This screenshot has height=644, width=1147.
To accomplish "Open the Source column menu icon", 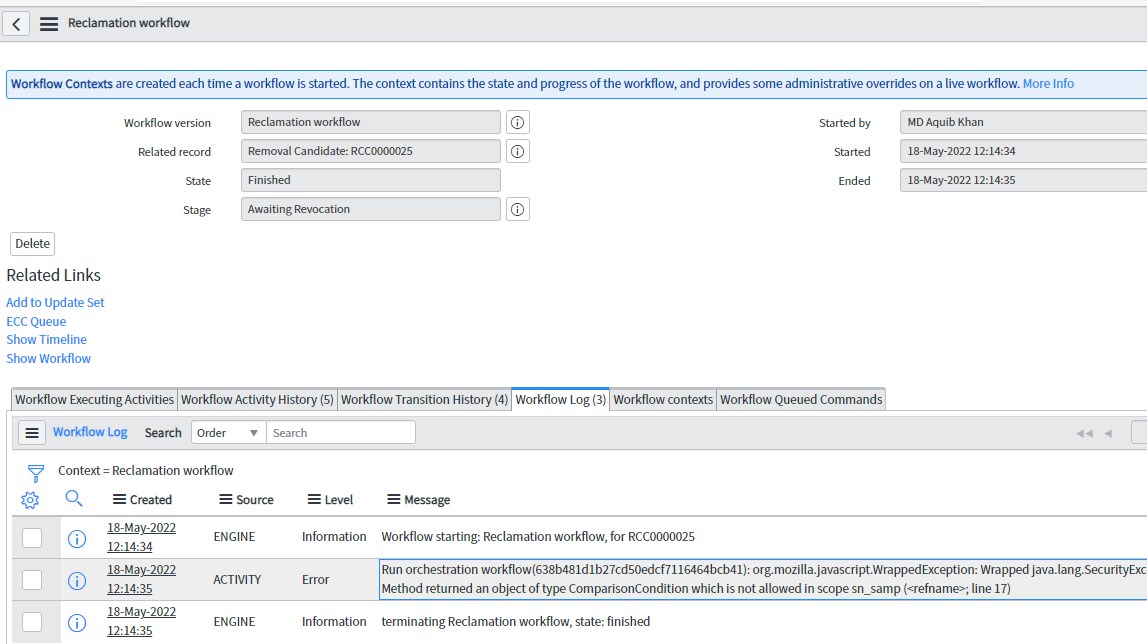I will 226,499.
